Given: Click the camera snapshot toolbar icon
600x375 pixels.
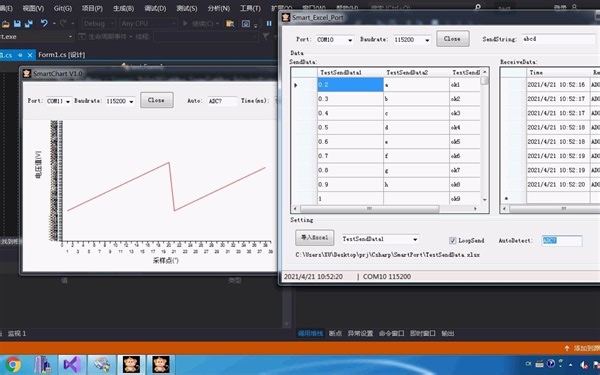Looking at the screenshot, I should point(246,24).
